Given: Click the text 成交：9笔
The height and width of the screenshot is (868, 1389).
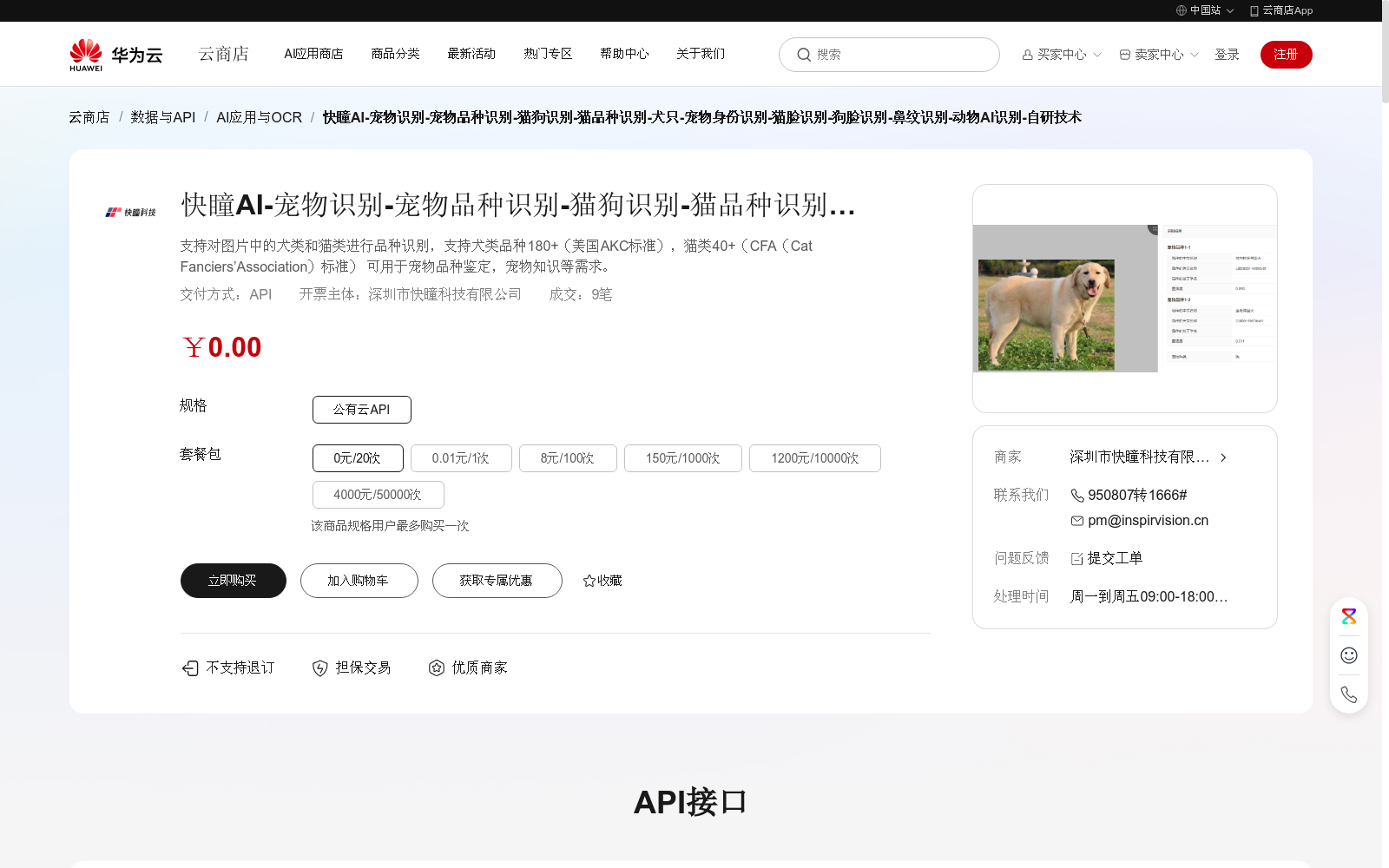Looking at the screenshot, I should tap(581, 295).
